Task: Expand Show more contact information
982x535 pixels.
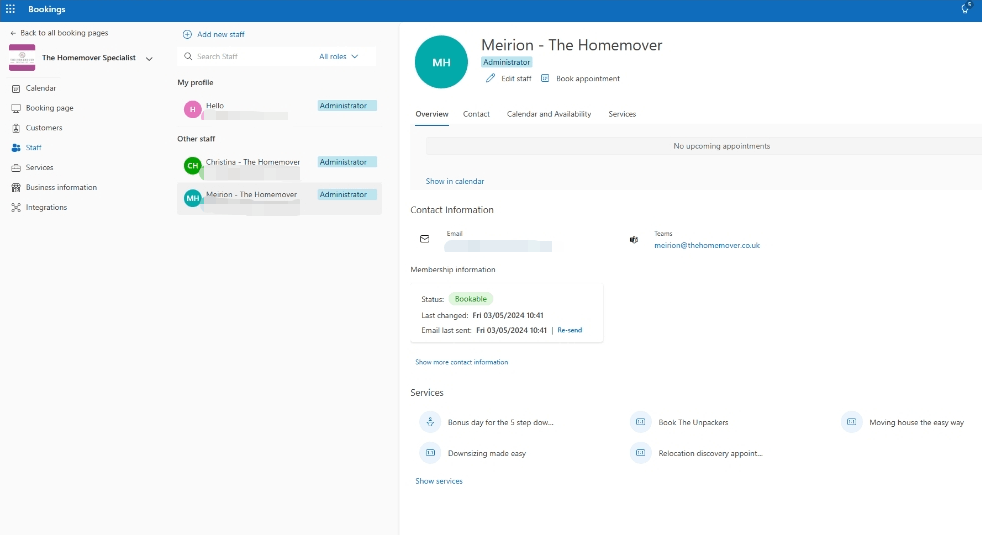Action: (462, 362)
